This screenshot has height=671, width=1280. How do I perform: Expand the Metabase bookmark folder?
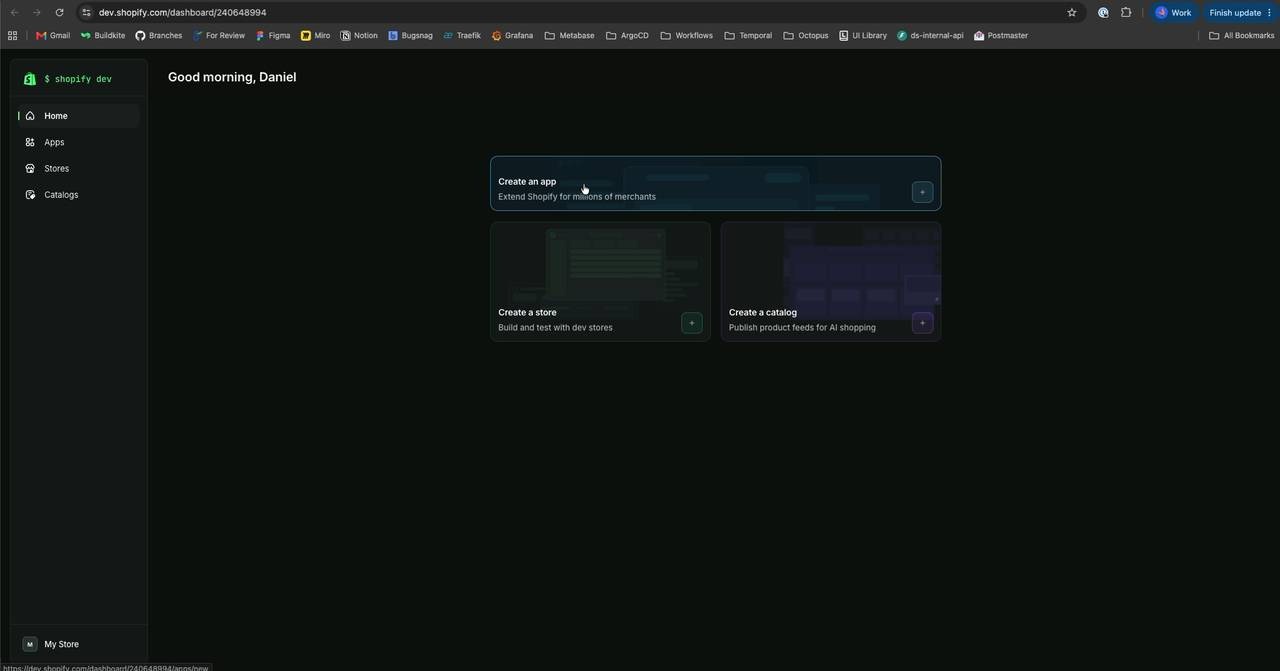click(x=570, y=35)
